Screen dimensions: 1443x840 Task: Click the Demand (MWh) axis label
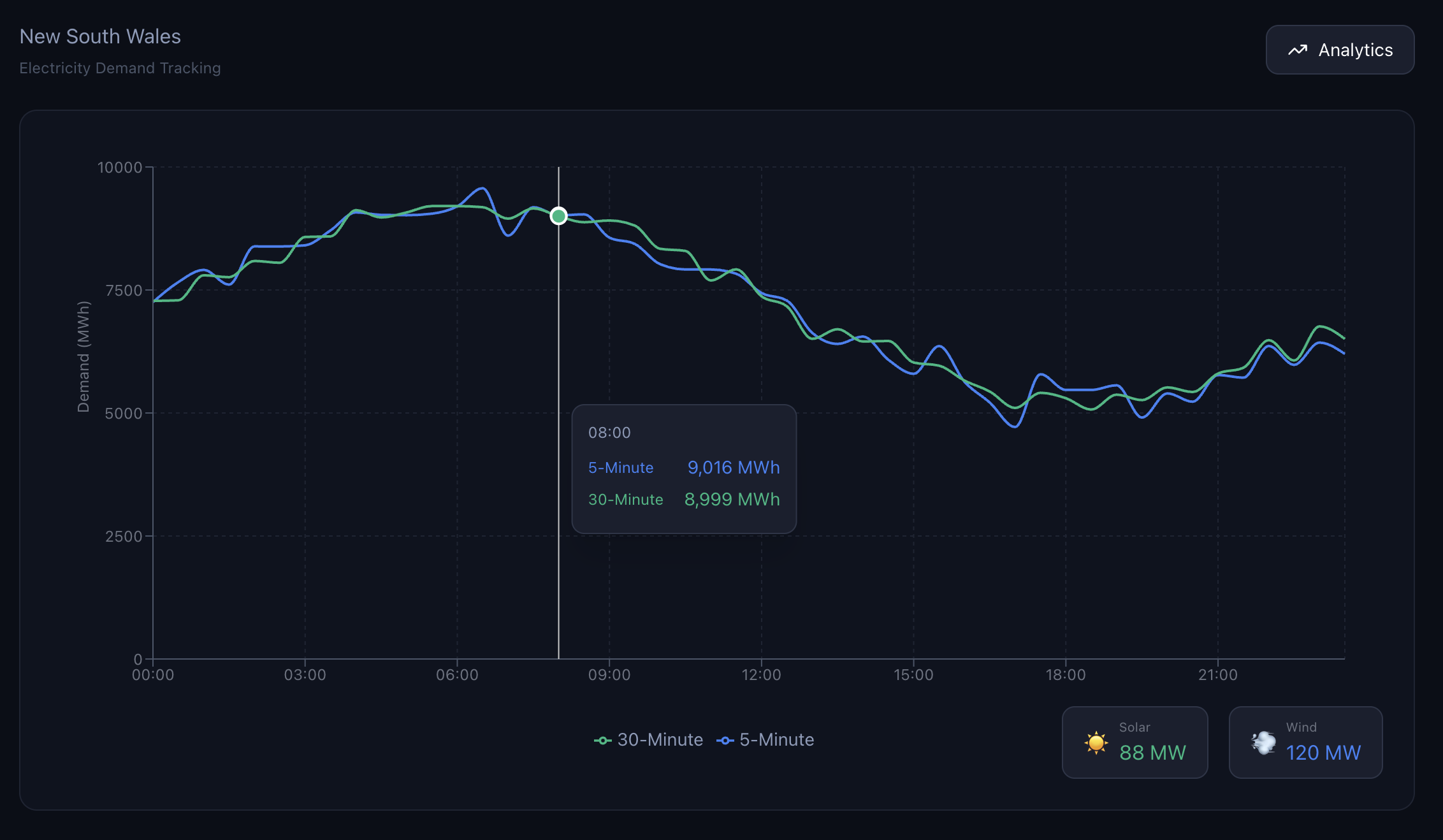point(83,357)
